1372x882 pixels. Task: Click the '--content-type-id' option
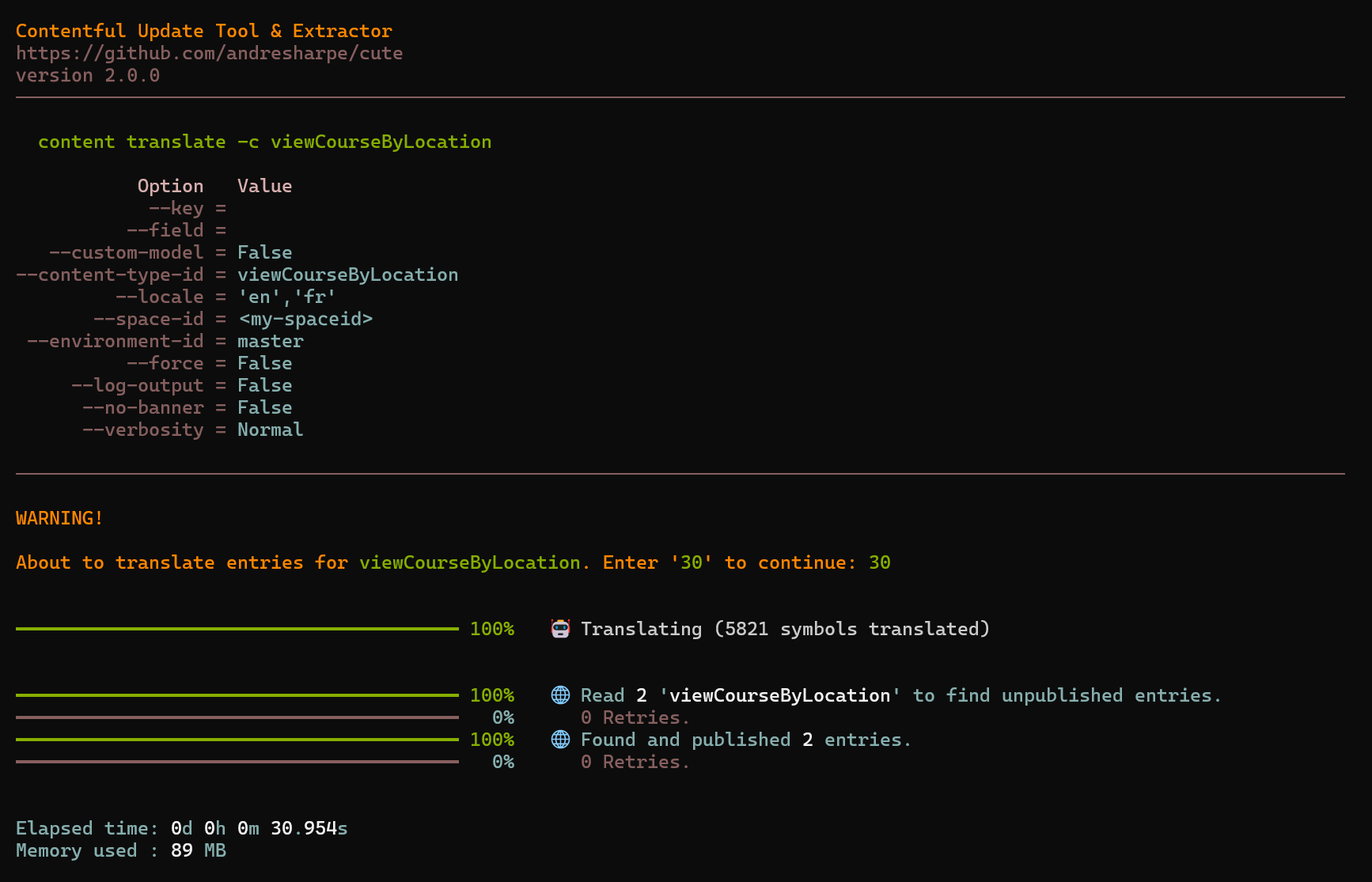click(109, 274)
